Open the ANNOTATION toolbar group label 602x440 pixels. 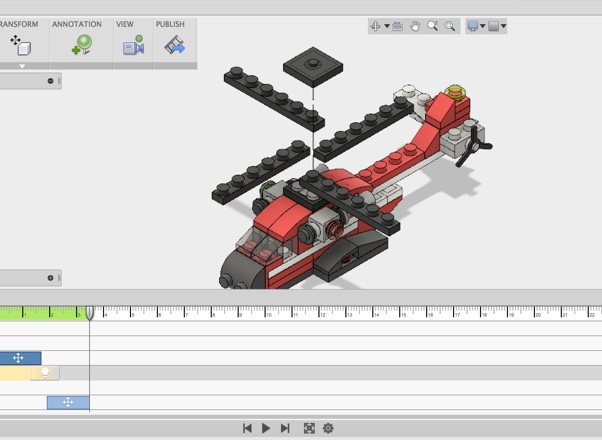pos(77,24)
